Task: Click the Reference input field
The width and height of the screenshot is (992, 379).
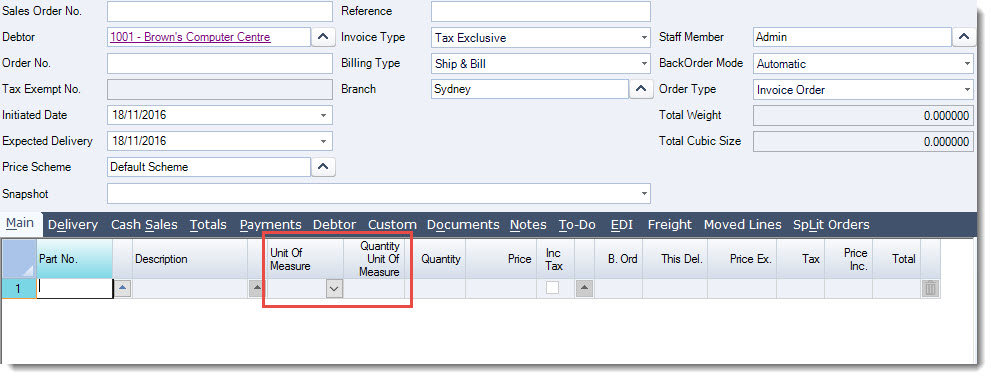Action: point(541,11)
